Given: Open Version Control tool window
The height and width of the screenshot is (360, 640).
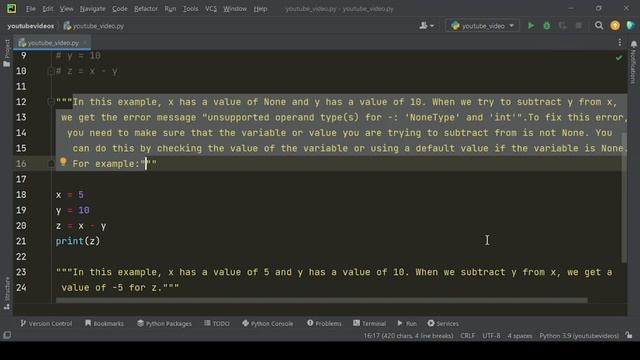Looking at the screenshot, I should pos(46,323).
